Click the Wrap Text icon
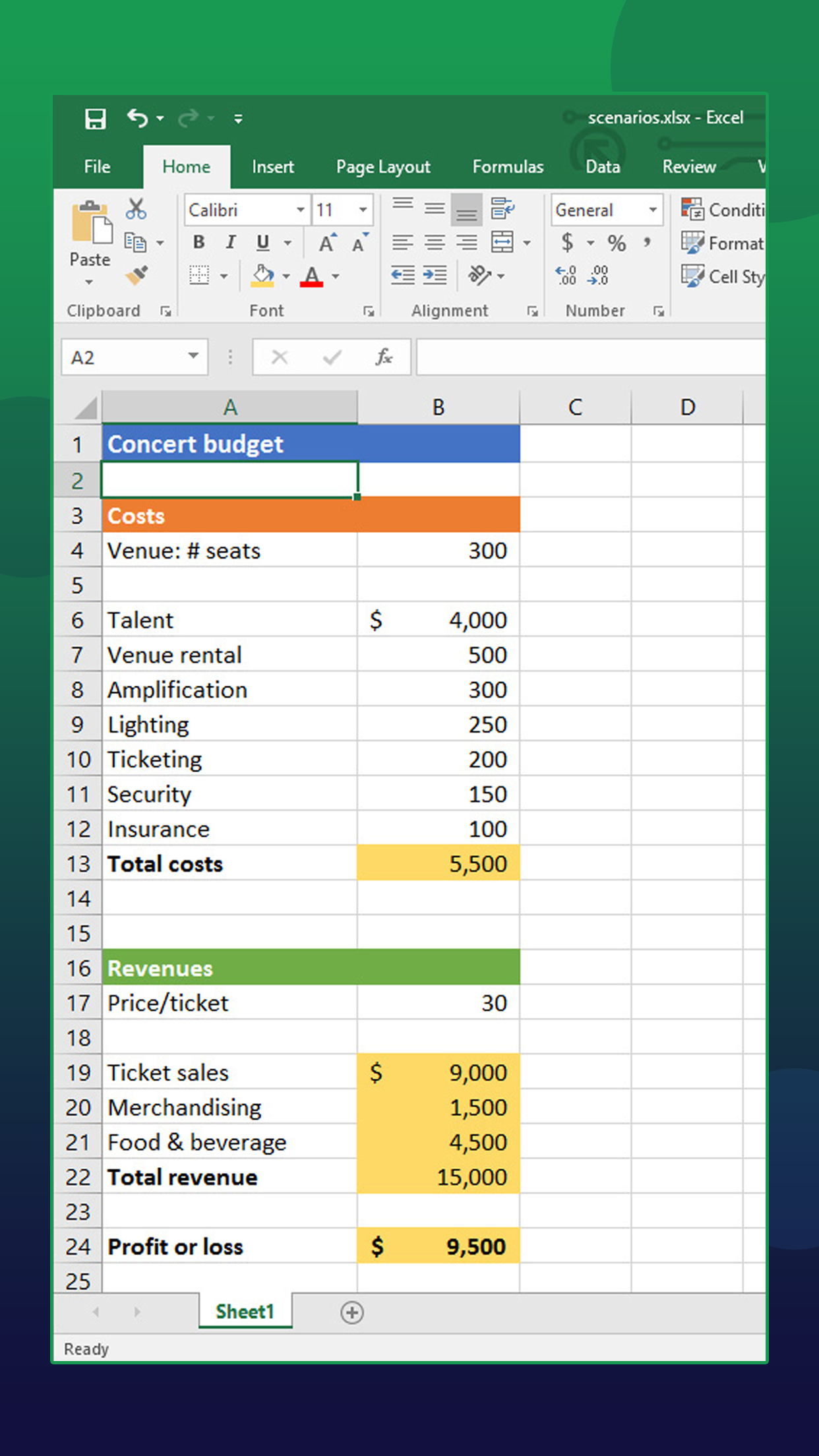The height and width of the screenshot is (1456, 819). pos(502,209)
